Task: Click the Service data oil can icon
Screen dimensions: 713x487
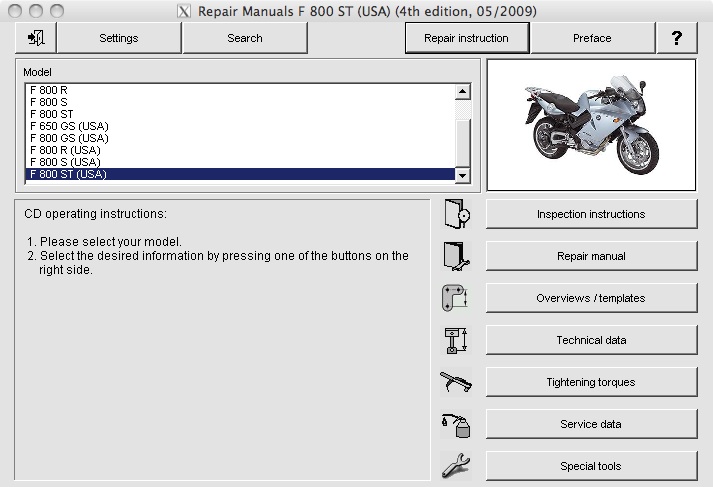Action: tap(456, 424)
